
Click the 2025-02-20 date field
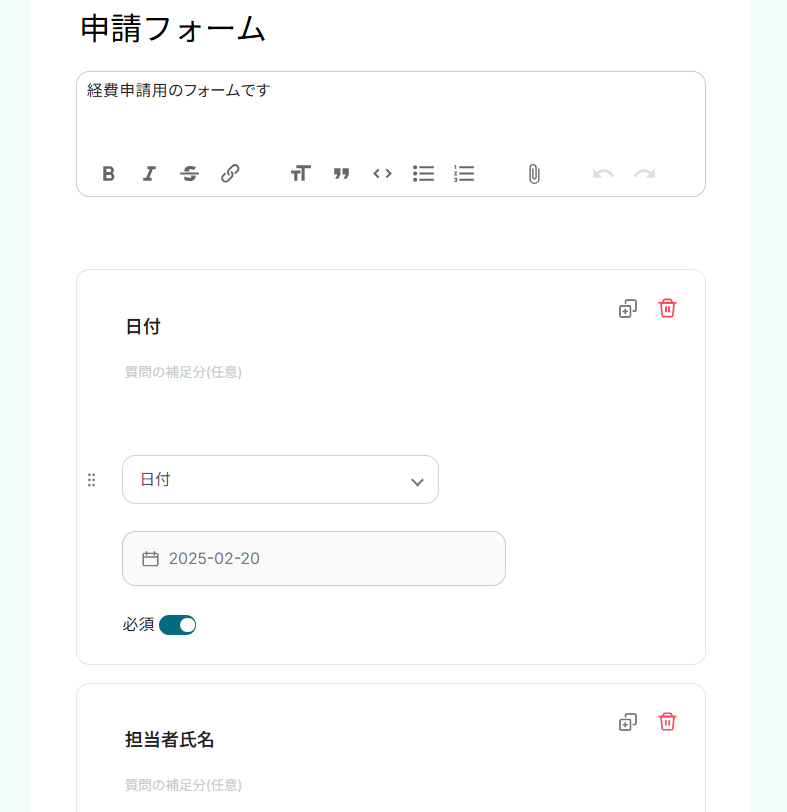coord(314,558)
